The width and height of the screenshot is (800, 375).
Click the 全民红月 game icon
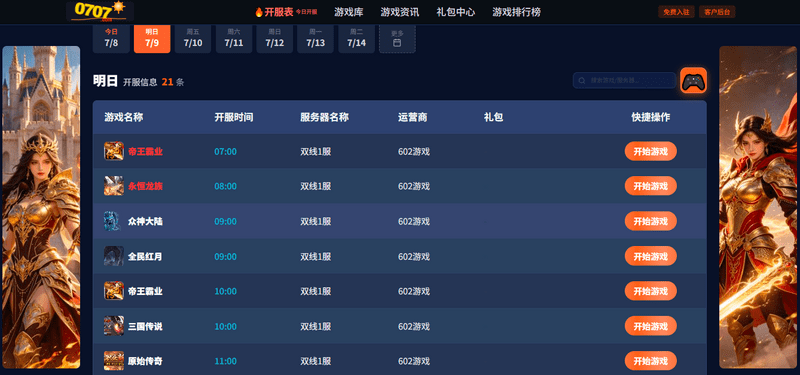(114, 256)
